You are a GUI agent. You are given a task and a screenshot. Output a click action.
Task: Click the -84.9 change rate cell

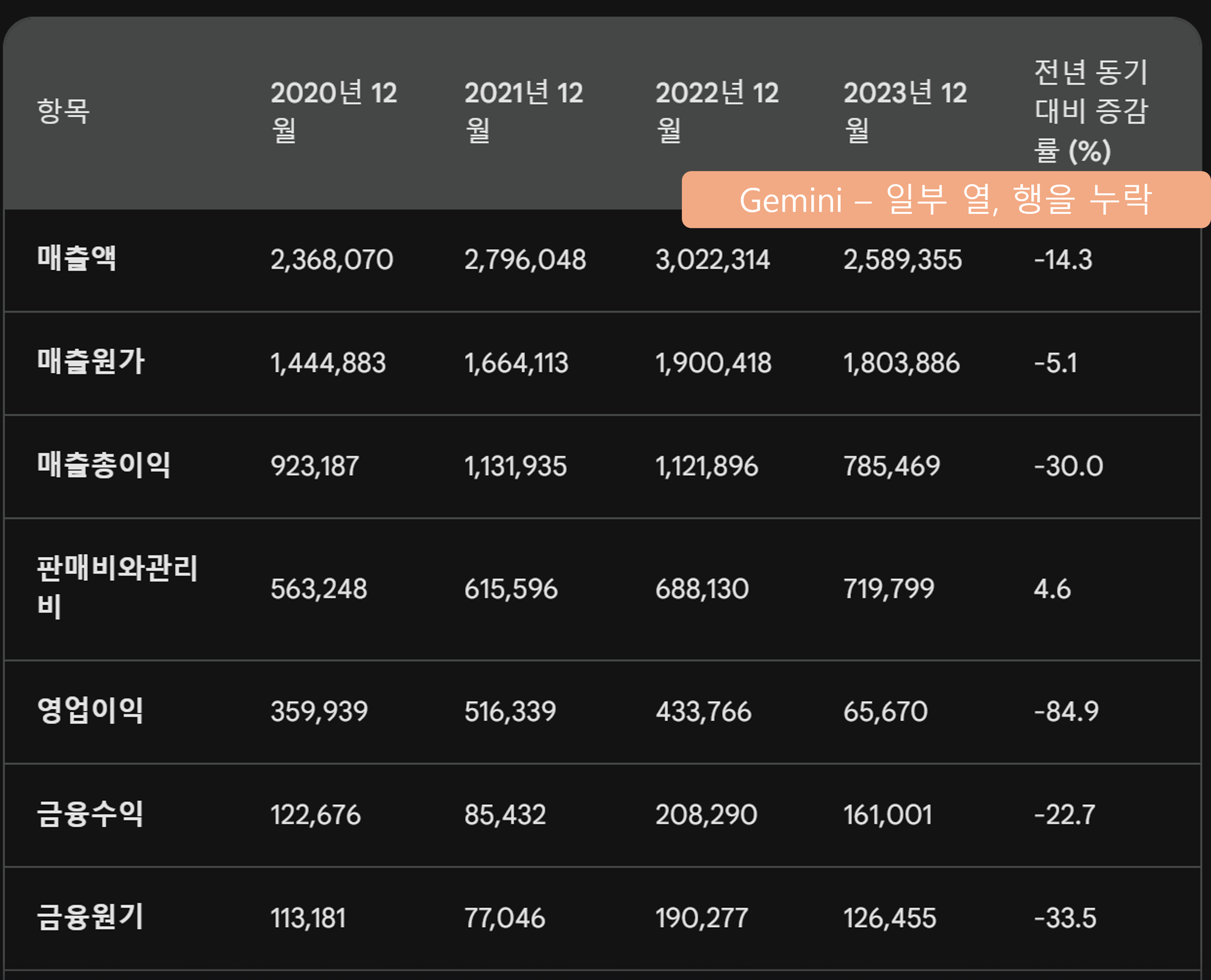1066,711
